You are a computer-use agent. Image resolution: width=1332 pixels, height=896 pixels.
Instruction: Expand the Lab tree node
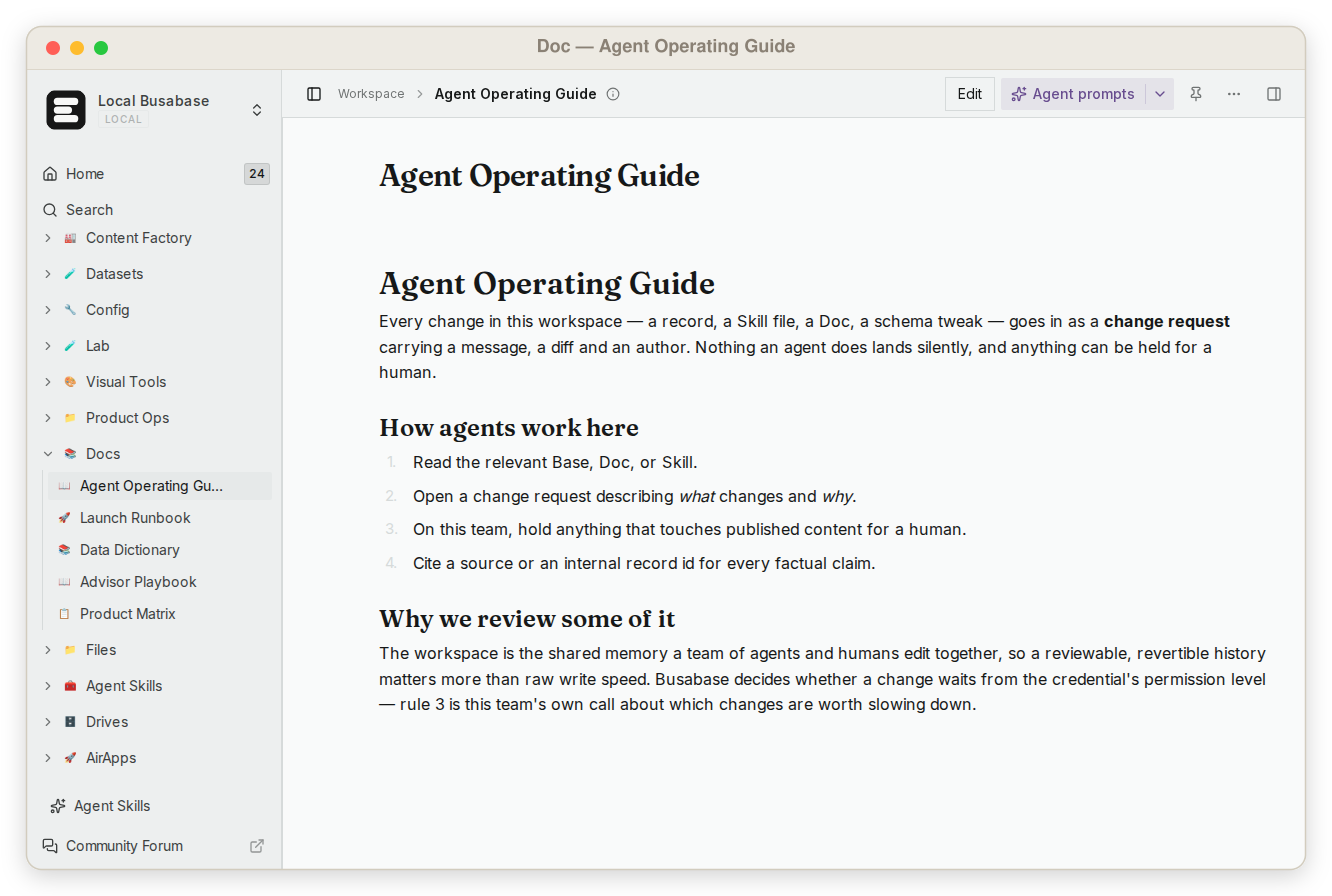click(x=48, y=346)
